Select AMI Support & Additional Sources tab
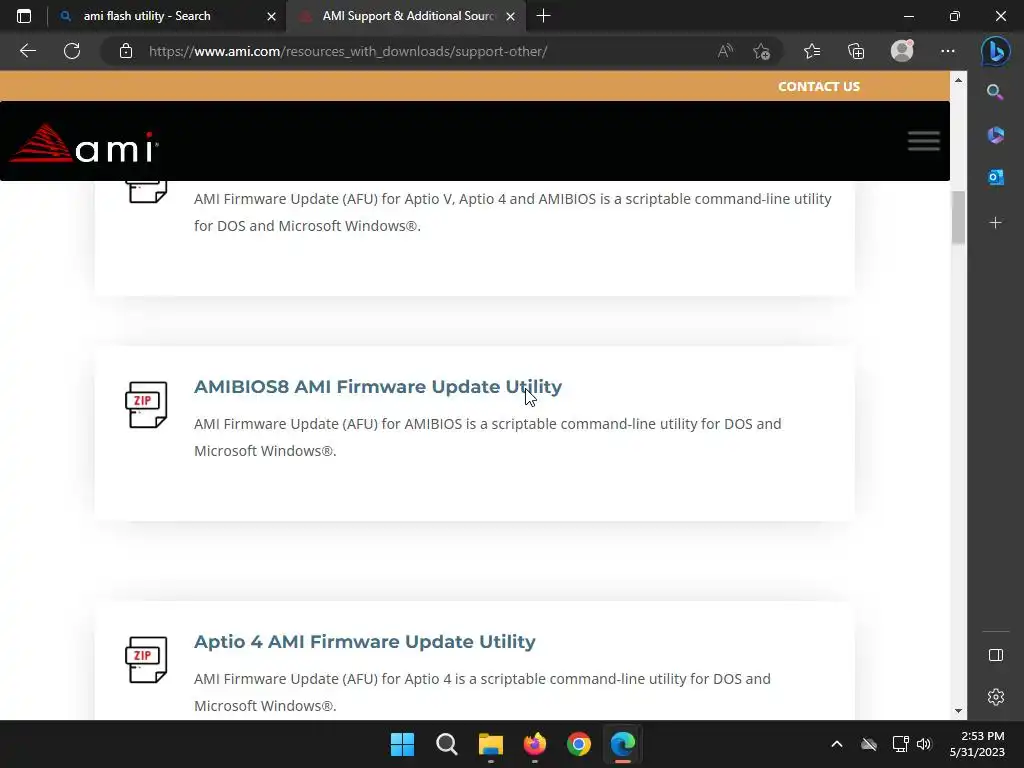The image size is (1024, 768). pos(406,16)
